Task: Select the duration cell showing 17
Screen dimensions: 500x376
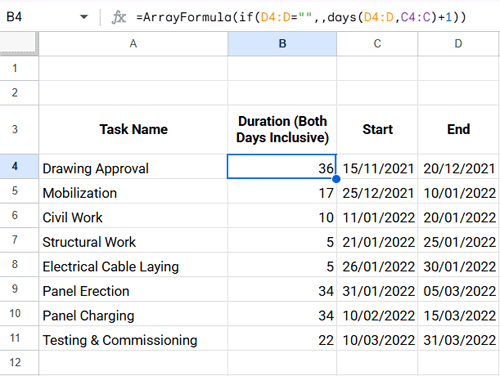Action: pyautogui.click(x=282, y=191)
